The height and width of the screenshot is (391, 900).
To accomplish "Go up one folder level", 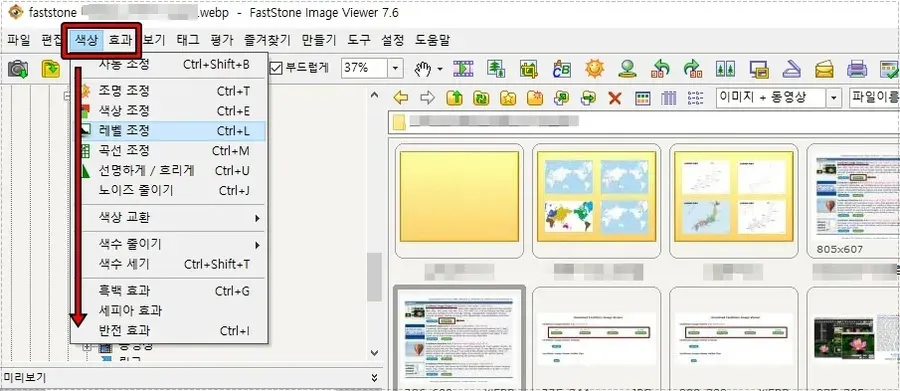I will 455,98.
